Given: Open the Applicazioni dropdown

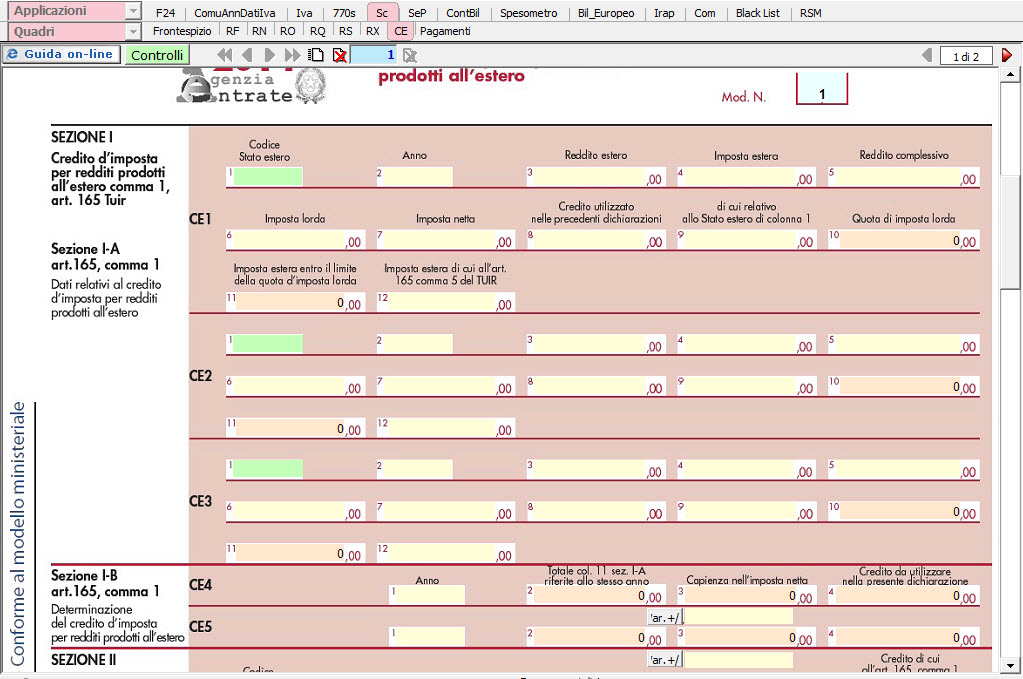Looking at the screenshot, I should (x=133, y=11).
